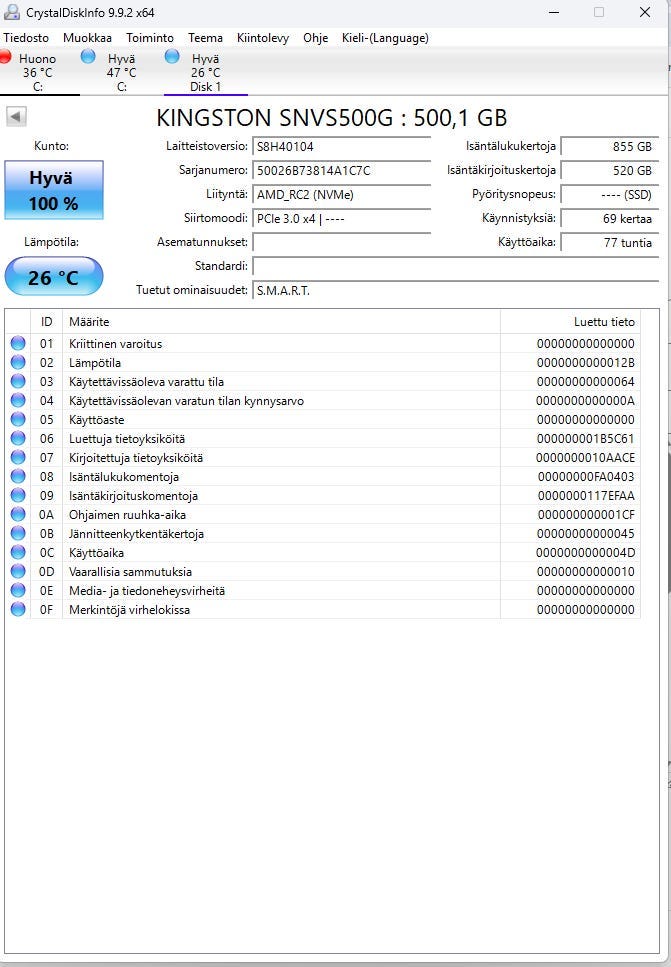671x967 pixels.
Task: Click the Pyöritysnopeus value ---- (SSD)
Action: pyautogui.click(x=609, y=195)
